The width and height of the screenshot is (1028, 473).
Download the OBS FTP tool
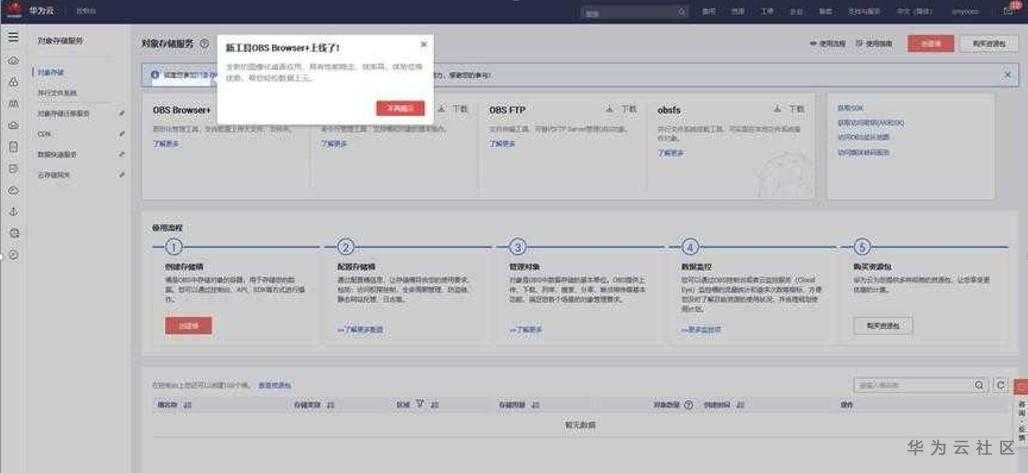point(620,109)
